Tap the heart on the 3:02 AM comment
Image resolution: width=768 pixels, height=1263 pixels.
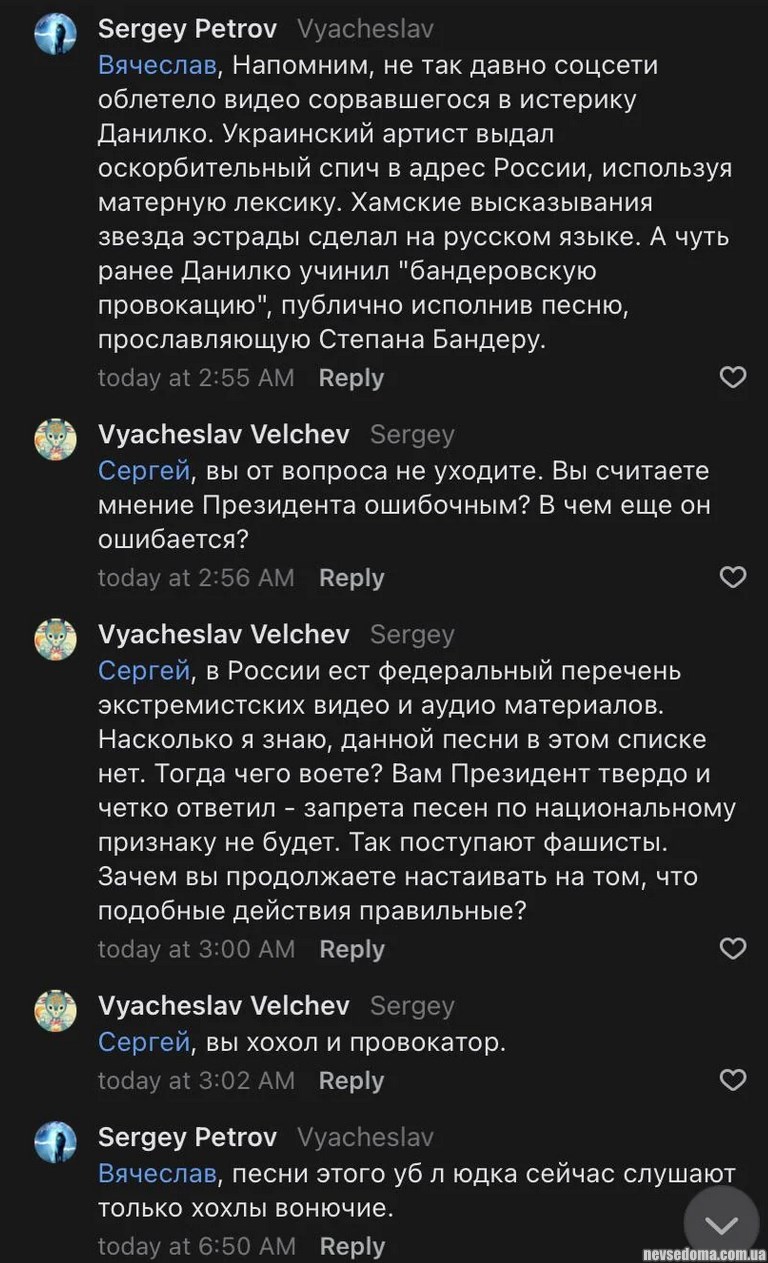(733, 1080)
